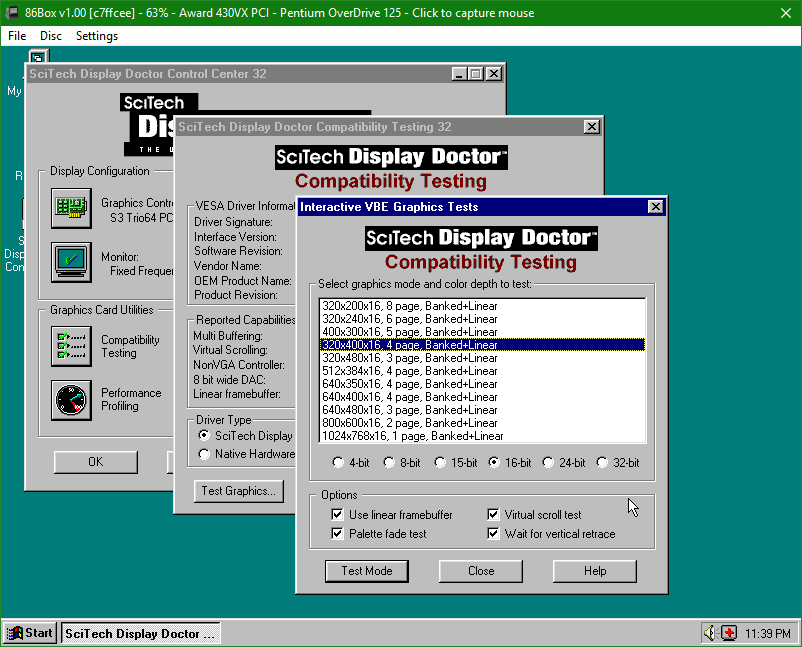Uncheck Use linear framebuffer option
The image size is (802, 647).
tap(337, 514)
